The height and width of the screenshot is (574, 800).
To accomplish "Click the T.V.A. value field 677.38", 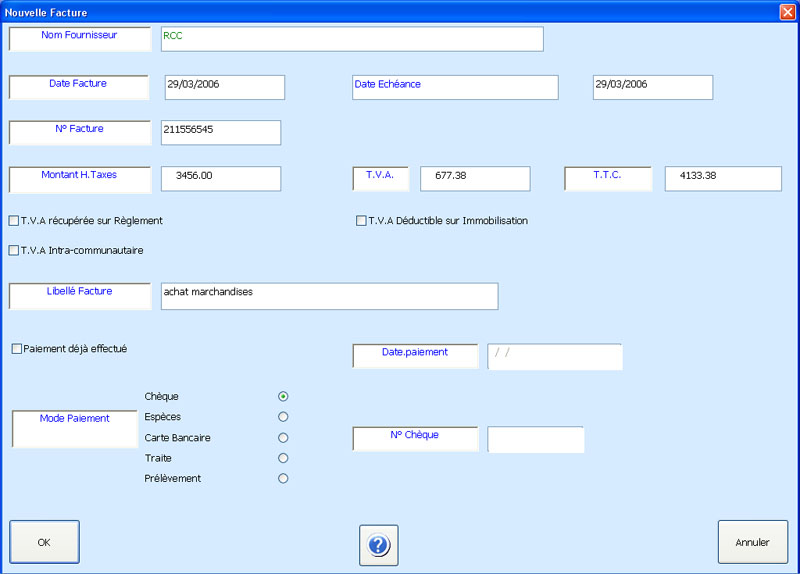I will (x=474, y=178).
